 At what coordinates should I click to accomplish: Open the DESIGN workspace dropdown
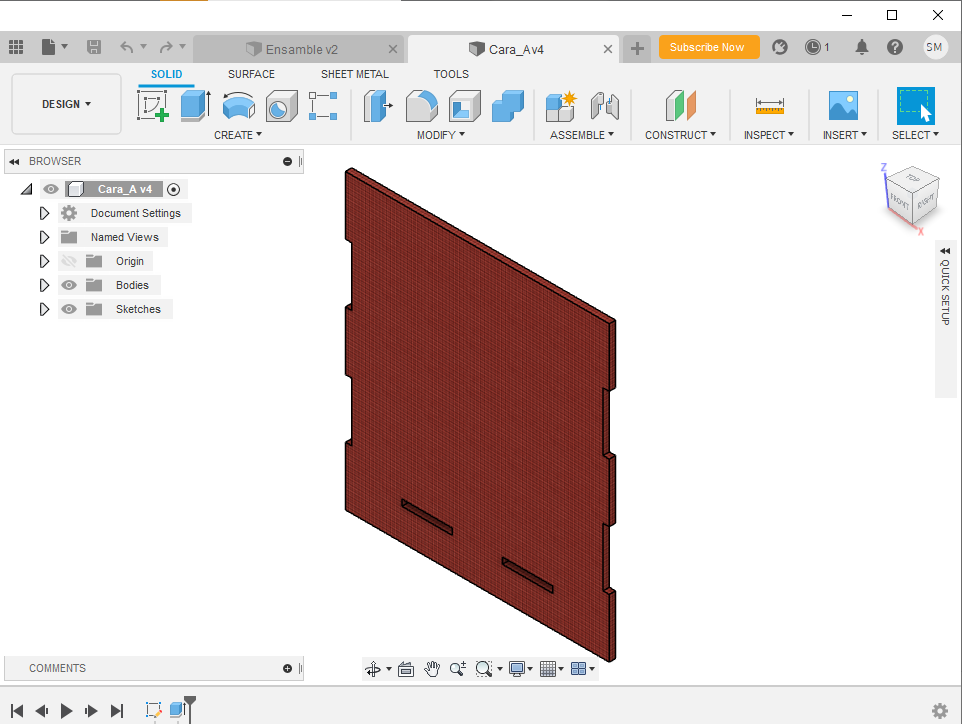[x=66, y=104]
